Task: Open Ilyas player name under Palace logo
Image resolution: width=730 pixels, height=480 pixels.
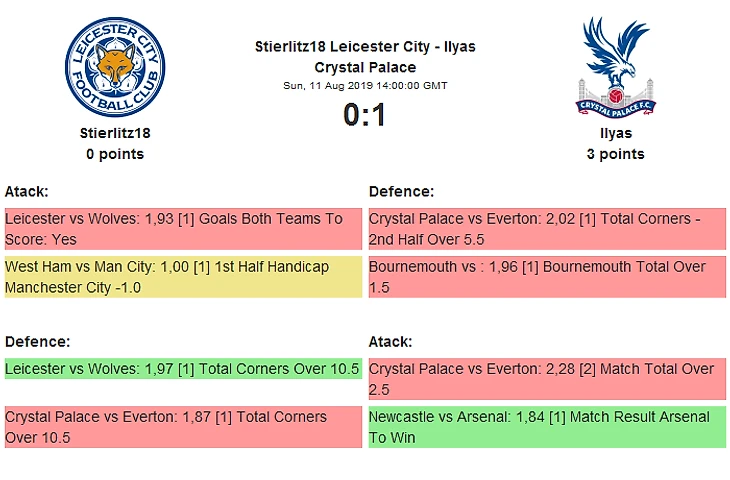Action: pyautogui.click(x=615, y=133)
